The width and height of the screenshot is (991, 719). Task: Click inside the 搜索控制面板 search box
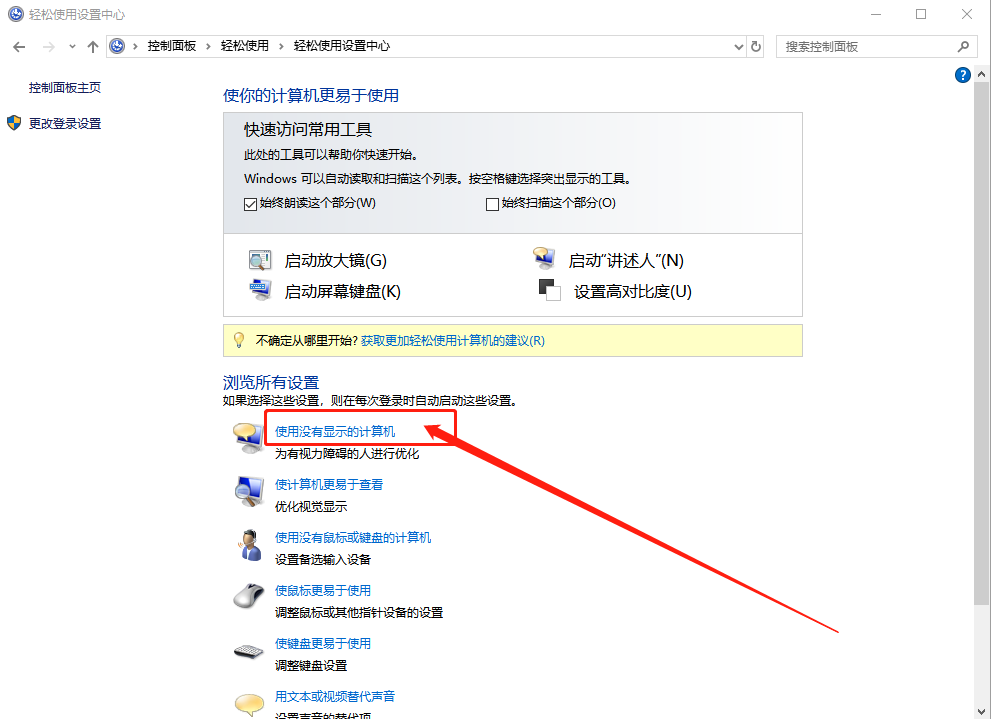pyautogui.click(x=870, y=46)
